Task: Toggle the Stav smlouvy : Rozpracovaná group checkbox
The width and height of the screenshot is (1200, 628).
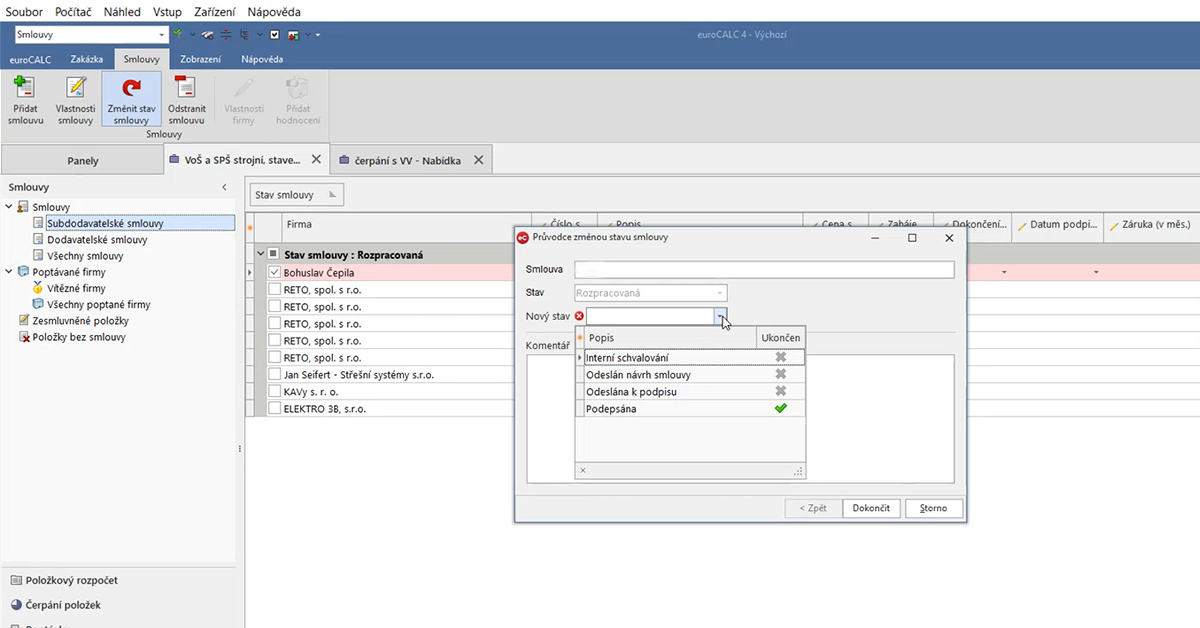Action: point(274,254)
